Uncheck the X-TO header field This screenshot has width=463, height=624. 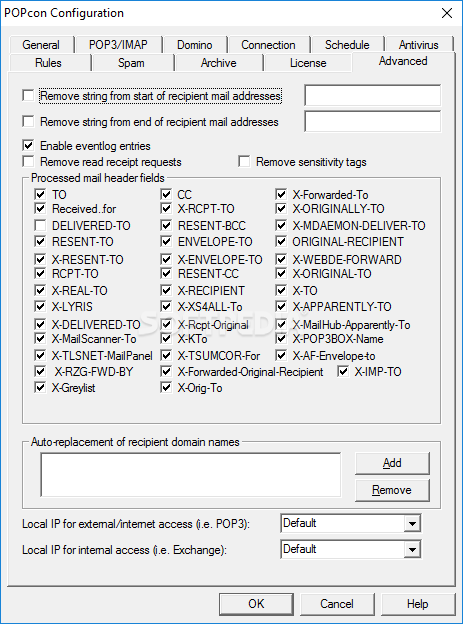[x=281, y=291]
